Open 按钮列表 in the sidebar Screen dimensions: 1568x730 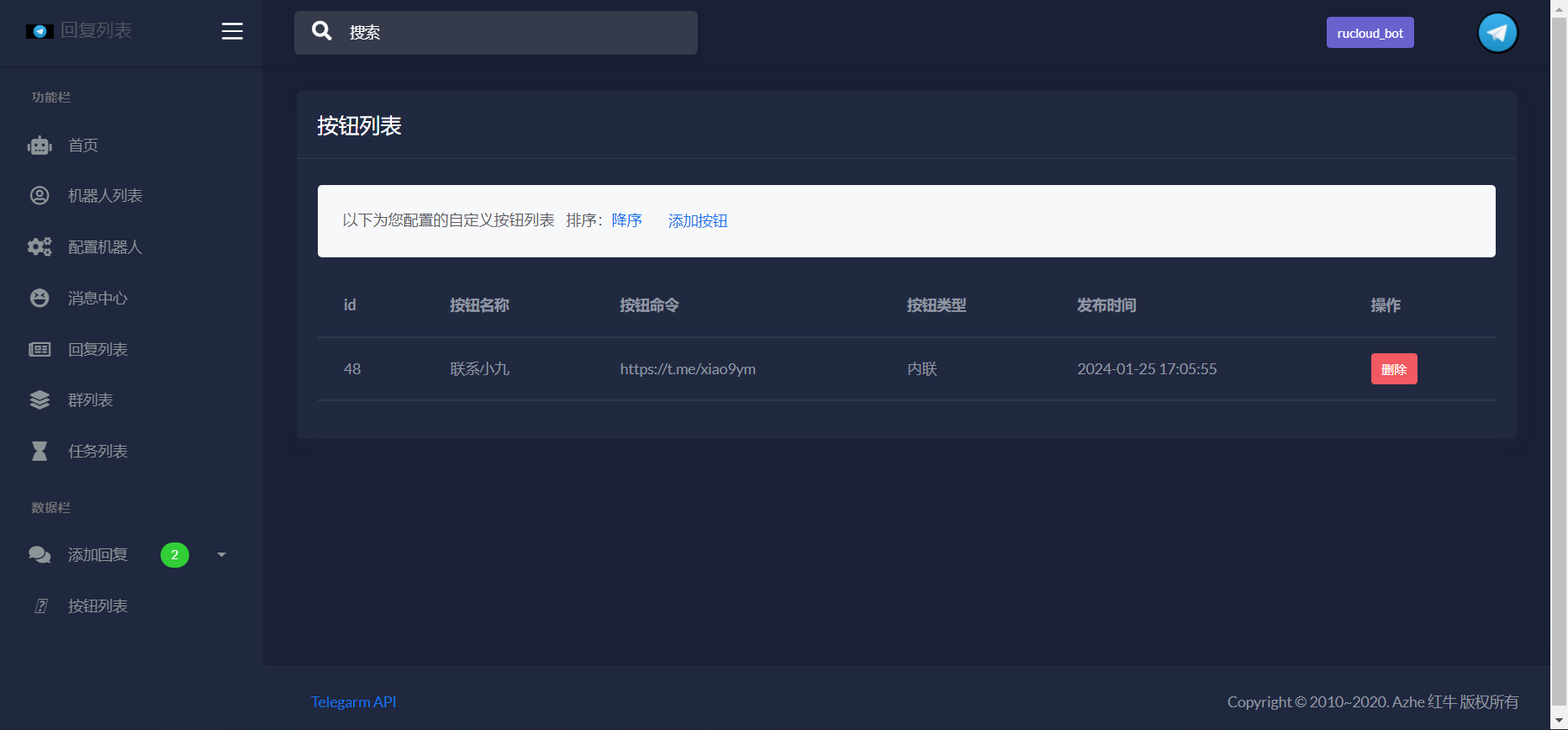98,606
